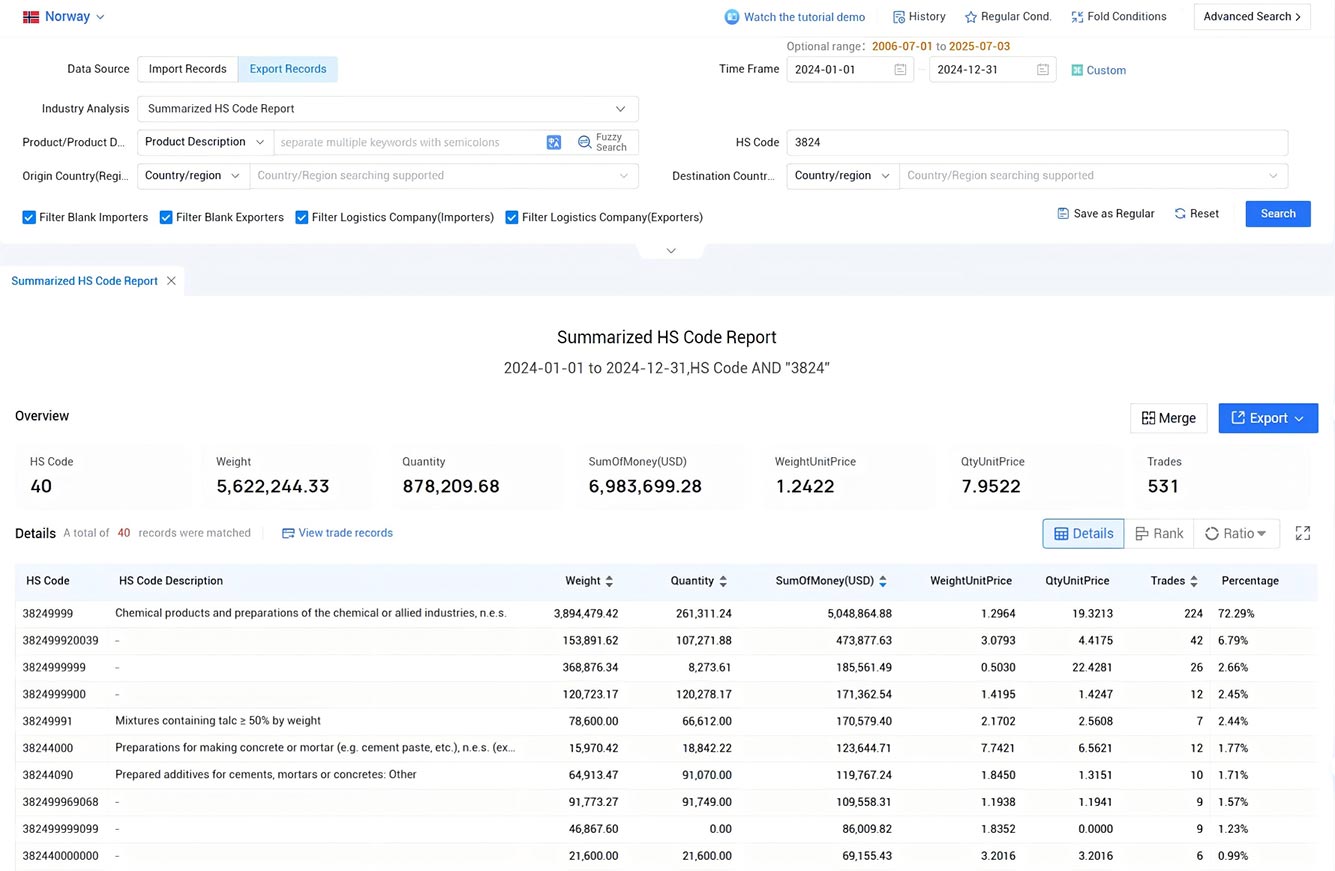Screen dimensions: 1335x871
Task: Click the Norway flag icon
Action: [x=31, y=17]
